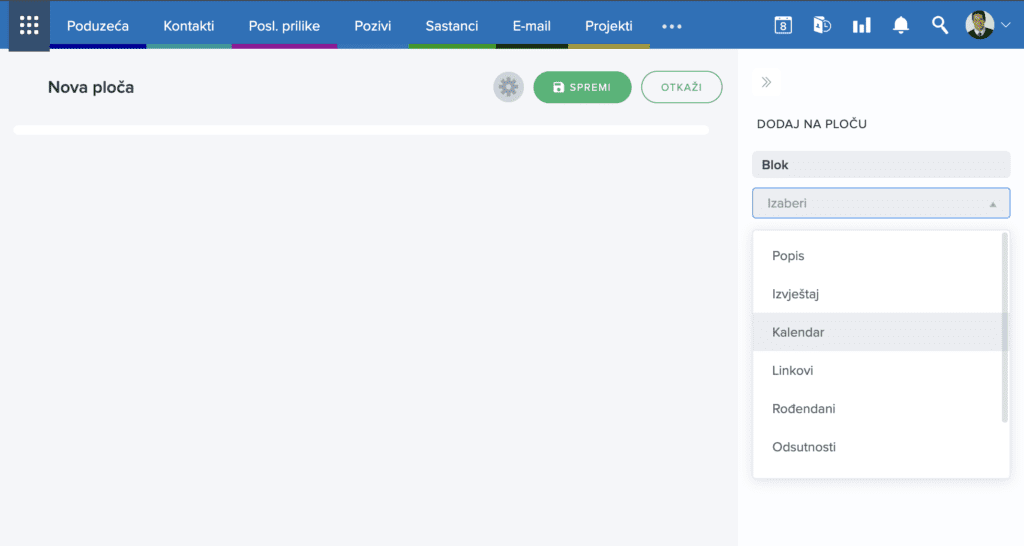Open the Poduzeća tab
Image resolution: width=1024 pixels, height=546 pixels.
(98, 26)
